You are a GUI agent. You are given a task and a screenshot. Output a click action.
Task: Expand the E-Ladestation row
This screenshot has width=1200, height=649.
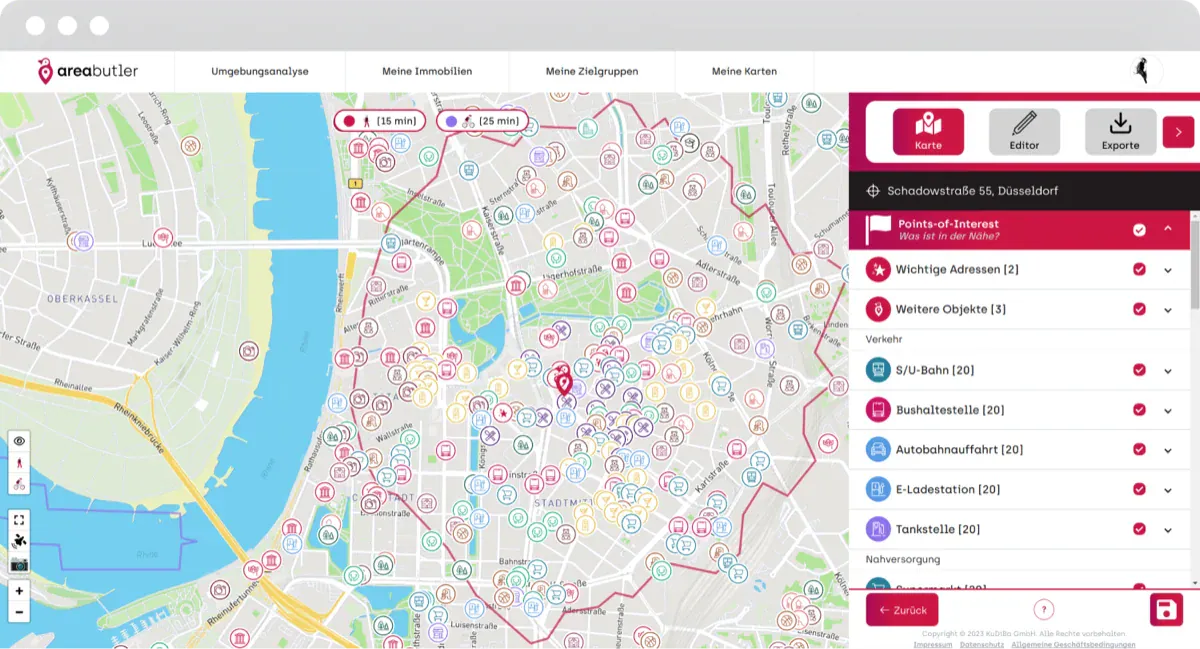click(1167, 490)
